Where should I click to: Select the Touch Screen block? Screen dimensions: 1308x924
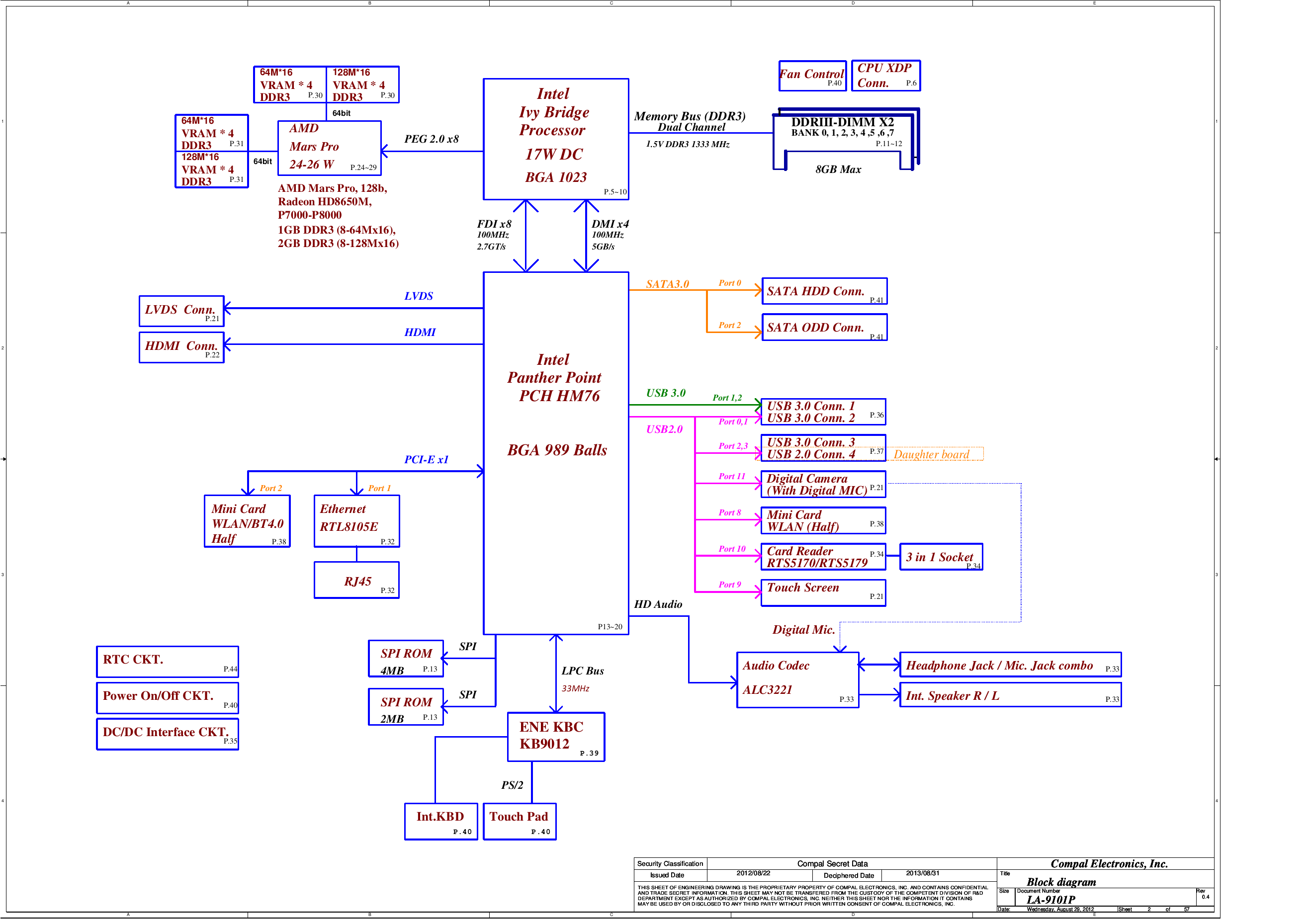click(x=823, y=593)
